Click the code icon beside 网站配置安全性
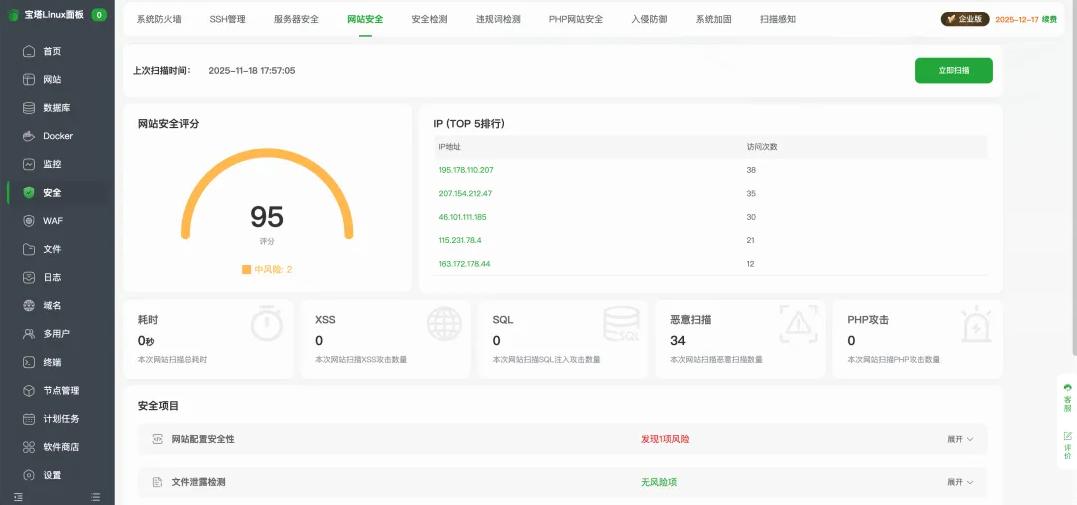This screenshot has height=505, width=1077. coord(157,439)
